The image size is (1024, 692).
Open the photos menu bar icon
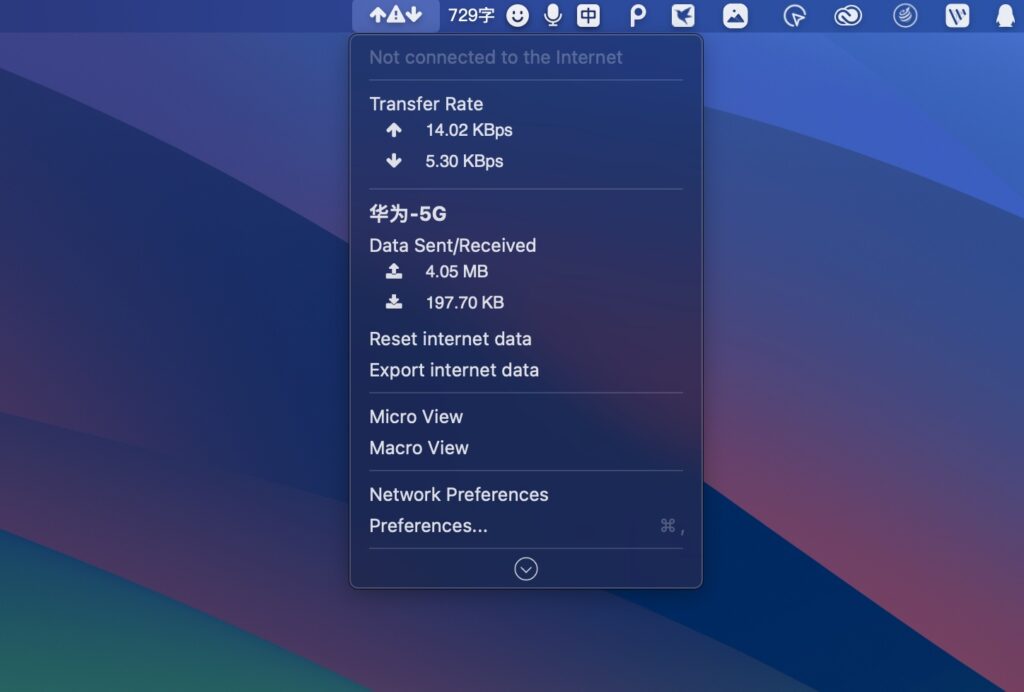(736, 15)
